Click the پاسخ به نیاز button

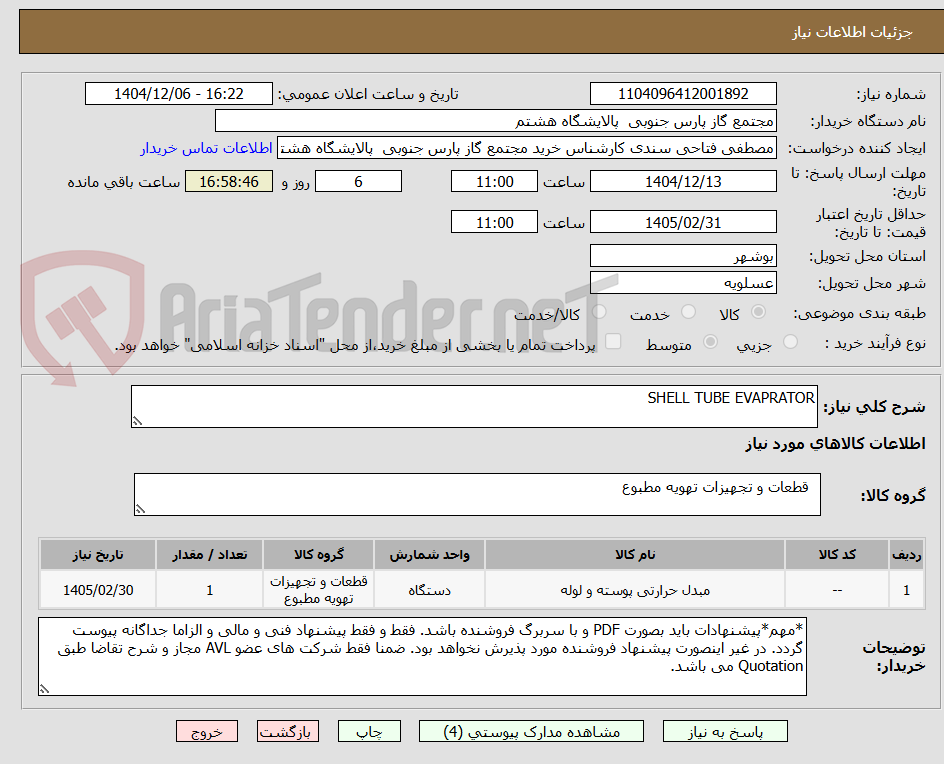[725, 731]
